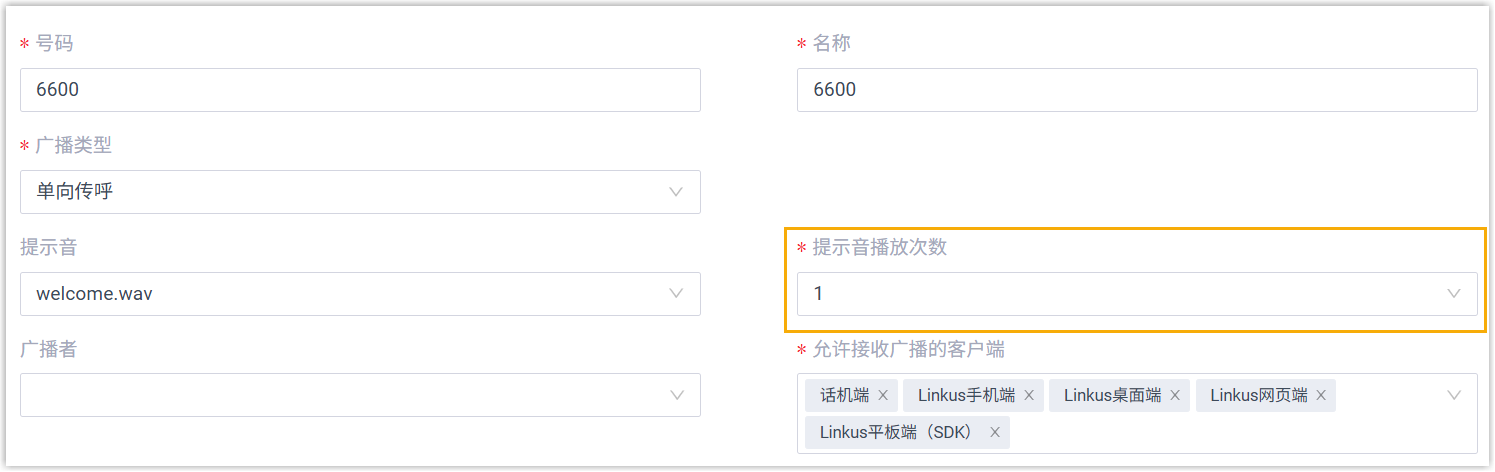Select the 单向传呼 broadcast type box
Image resolution: width=1495 pixels, height=472 pixels.
[340, 192]
